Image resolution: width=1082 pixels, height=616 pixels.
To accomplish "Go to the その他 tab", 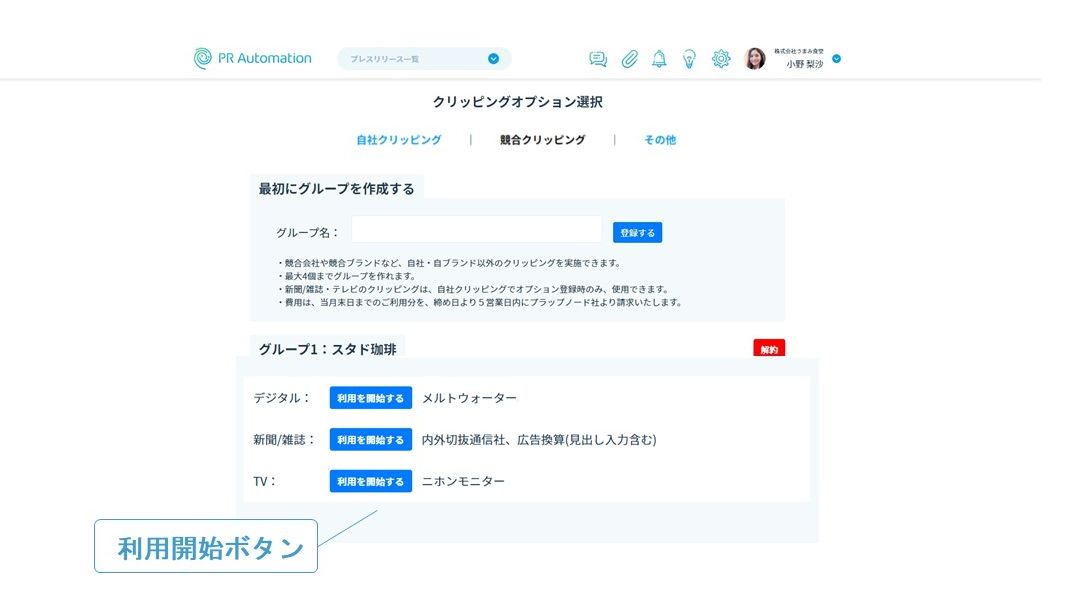I will tap(660, 140).
